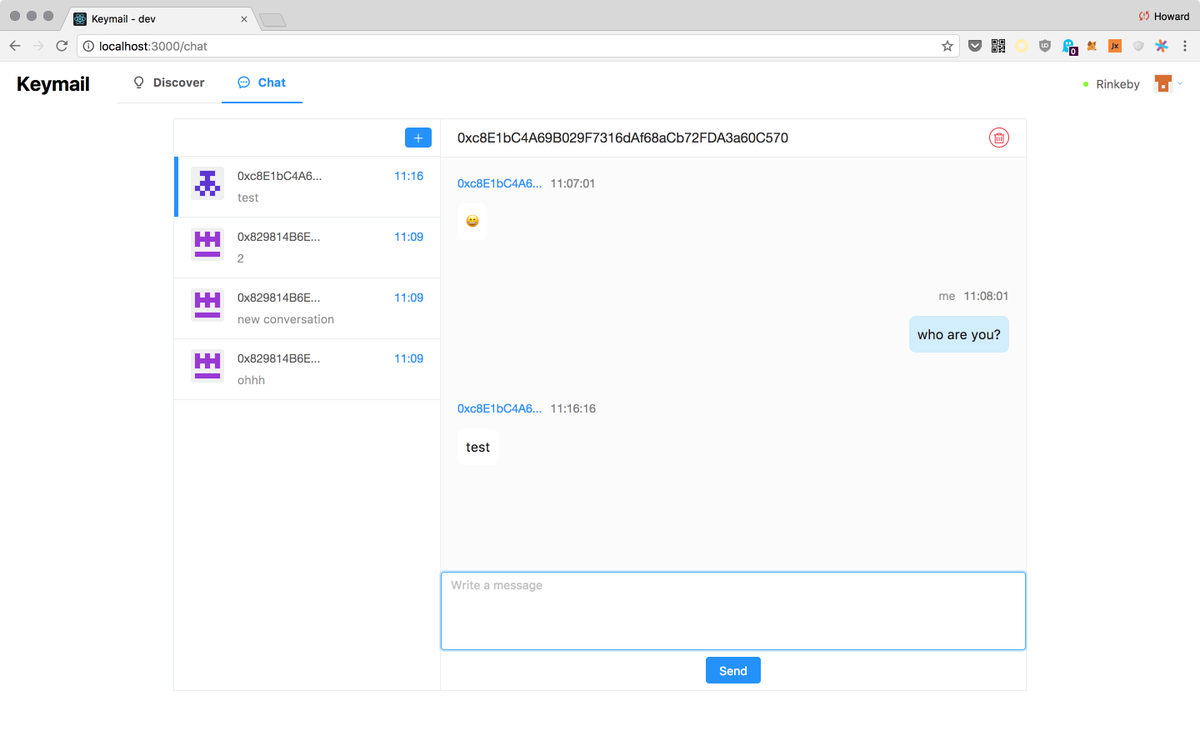1200x731 pixels.
Task: Click the "test" message bubble in the chat
Action: click(478, 447)
